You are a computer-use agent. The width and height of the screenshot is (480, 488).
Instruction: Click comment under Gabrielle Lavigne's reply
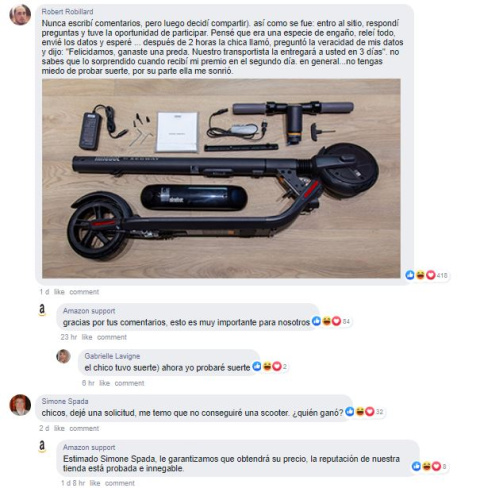pos(129,383)
